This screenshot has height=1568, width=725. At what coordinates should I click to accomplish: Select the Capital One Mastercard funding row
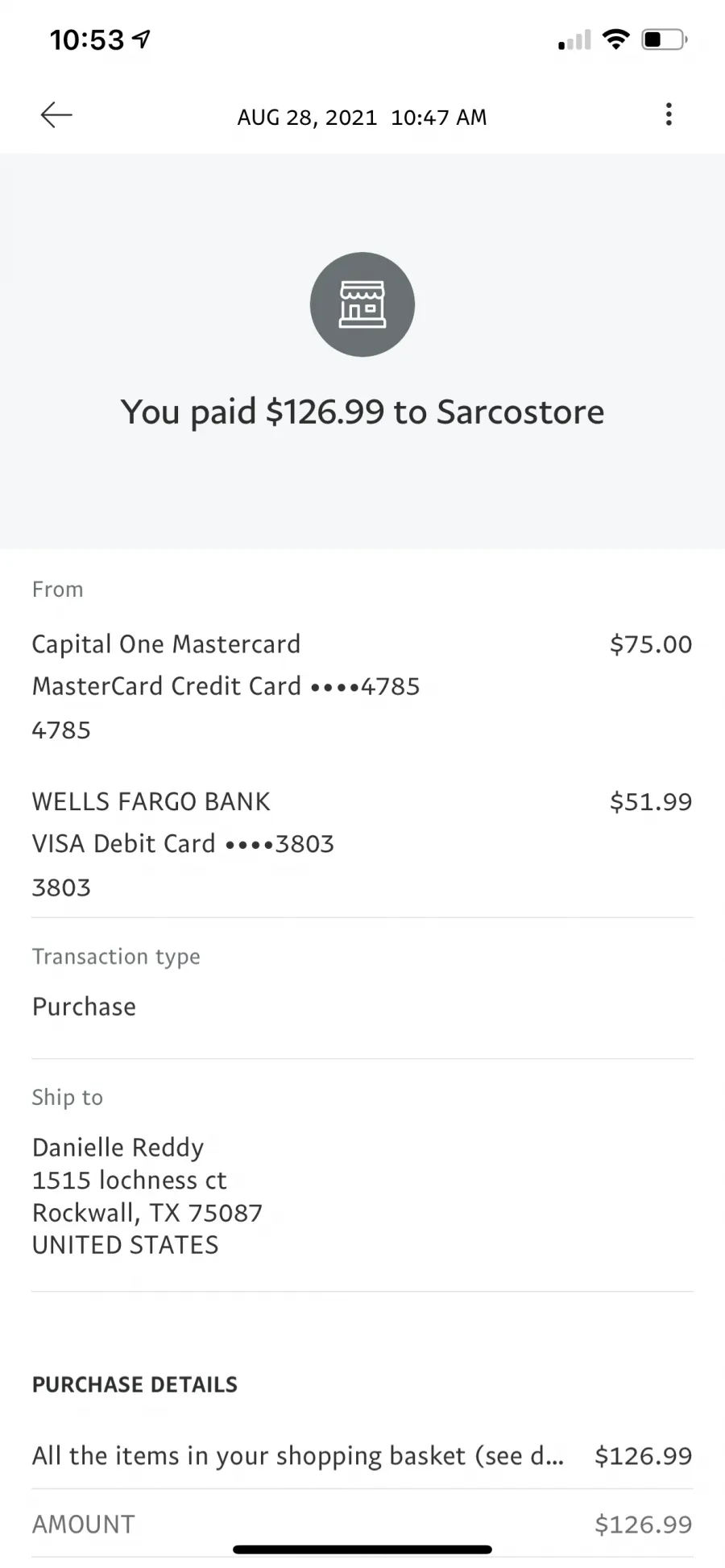[x=362, y=687]
